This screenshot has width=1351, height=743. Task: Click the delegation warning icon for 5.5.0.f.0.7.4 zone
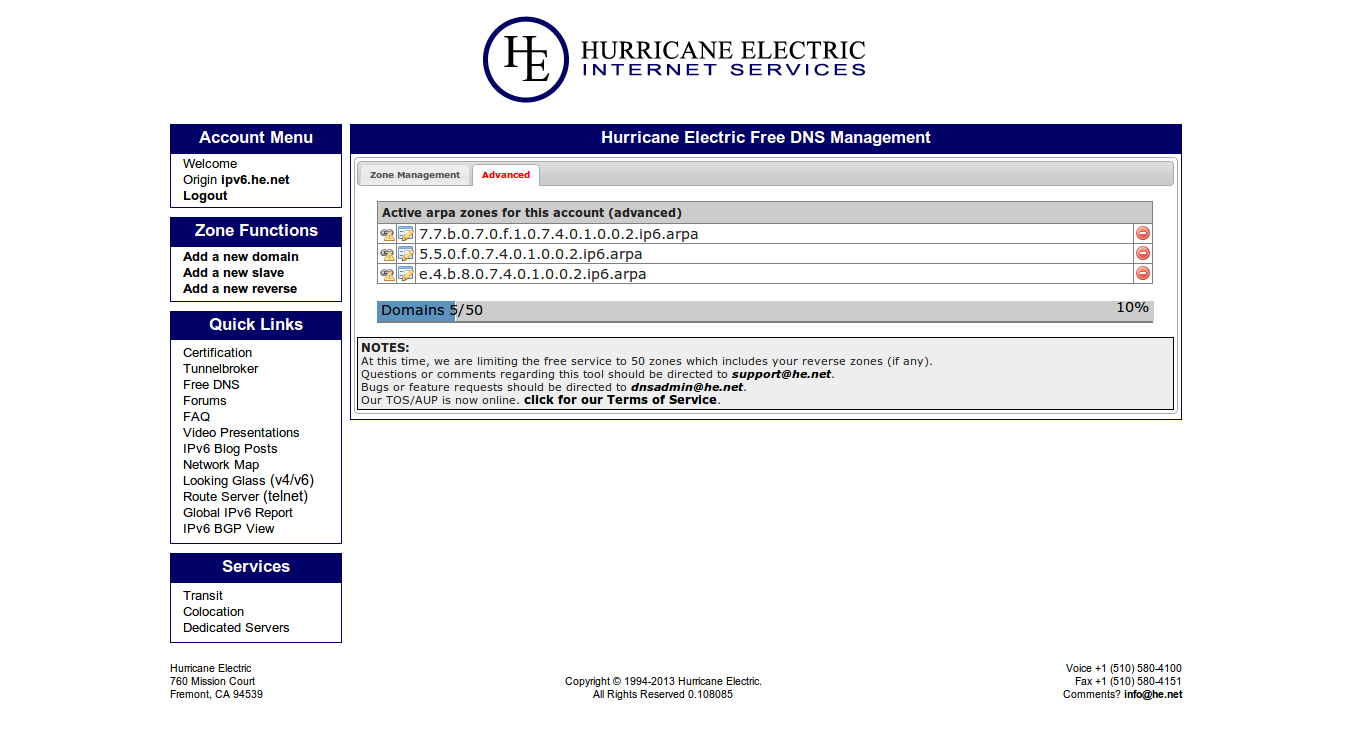(x=387, y=254)
